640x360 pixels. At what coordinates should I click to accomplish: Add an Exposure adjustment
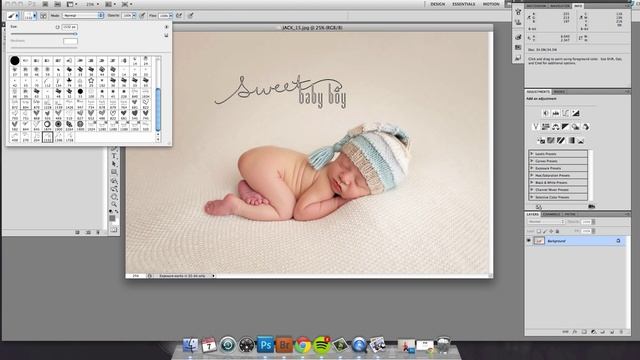(x=576, y=113)
